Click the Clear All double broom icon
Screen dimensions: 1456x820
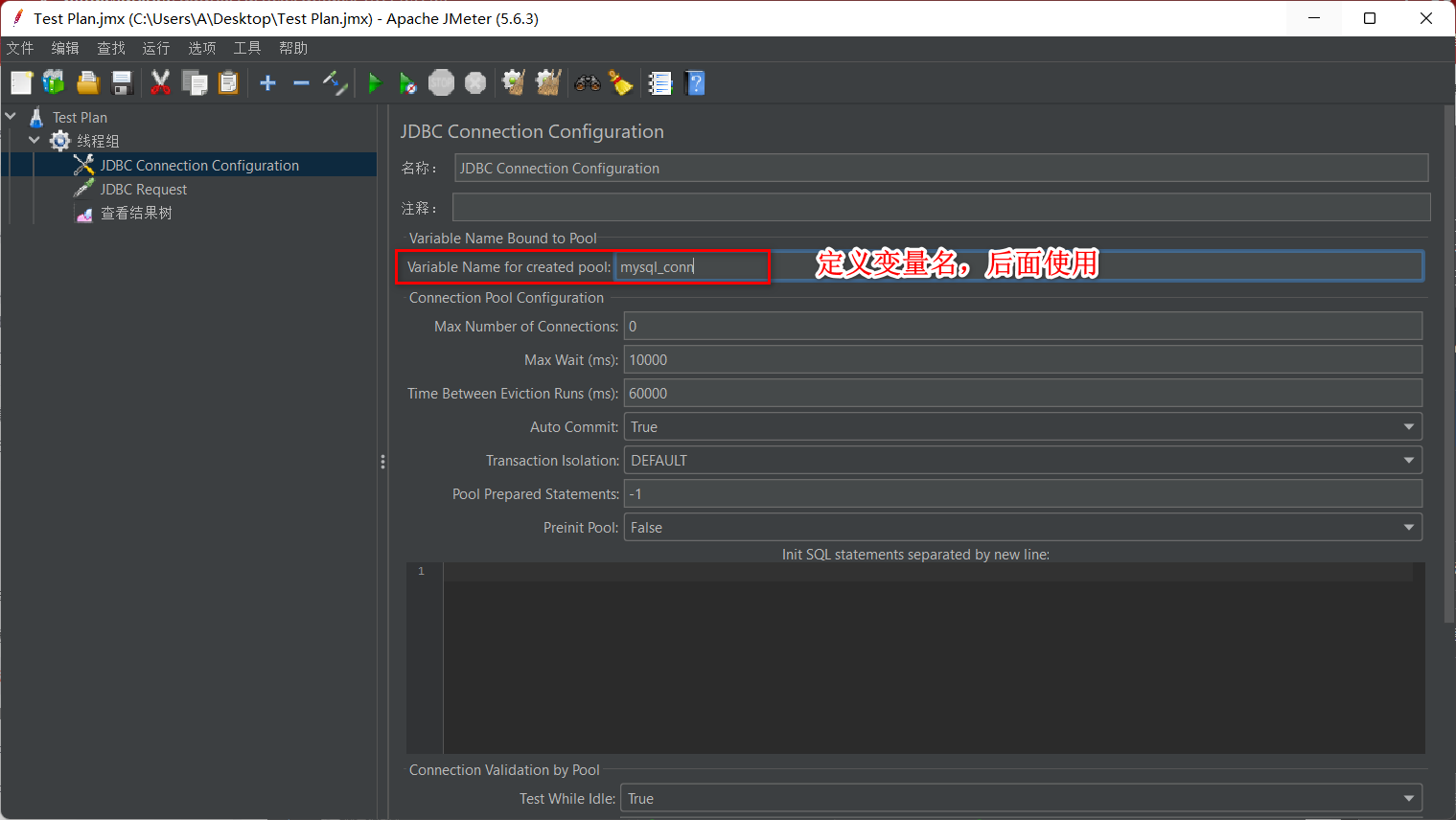click(548, 83)
